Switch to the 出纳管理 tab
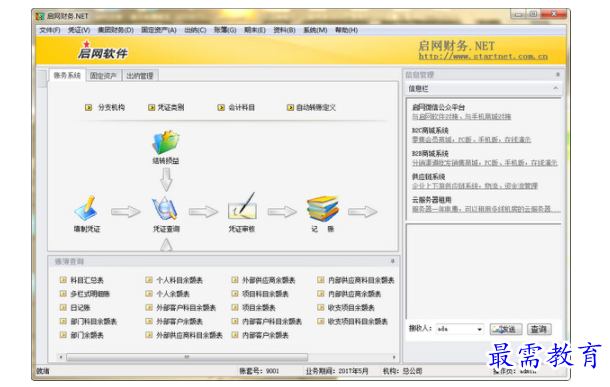 tap(140, 75)
